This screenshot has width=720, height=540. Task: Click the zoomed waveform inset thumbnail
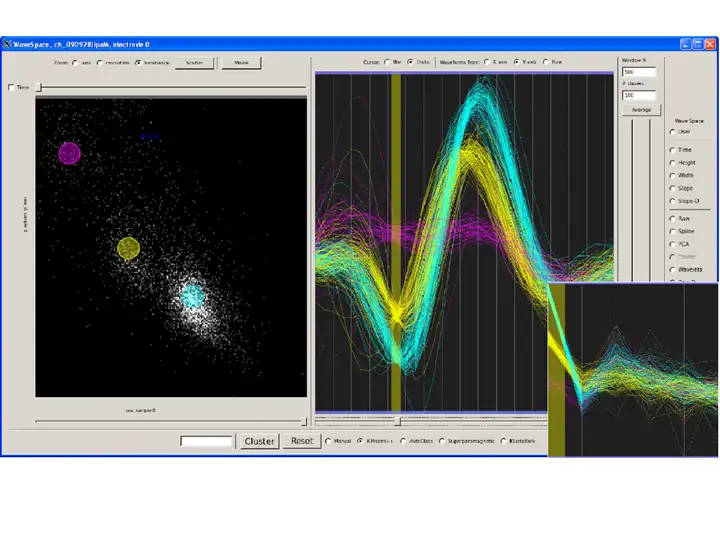pos(633,370)
